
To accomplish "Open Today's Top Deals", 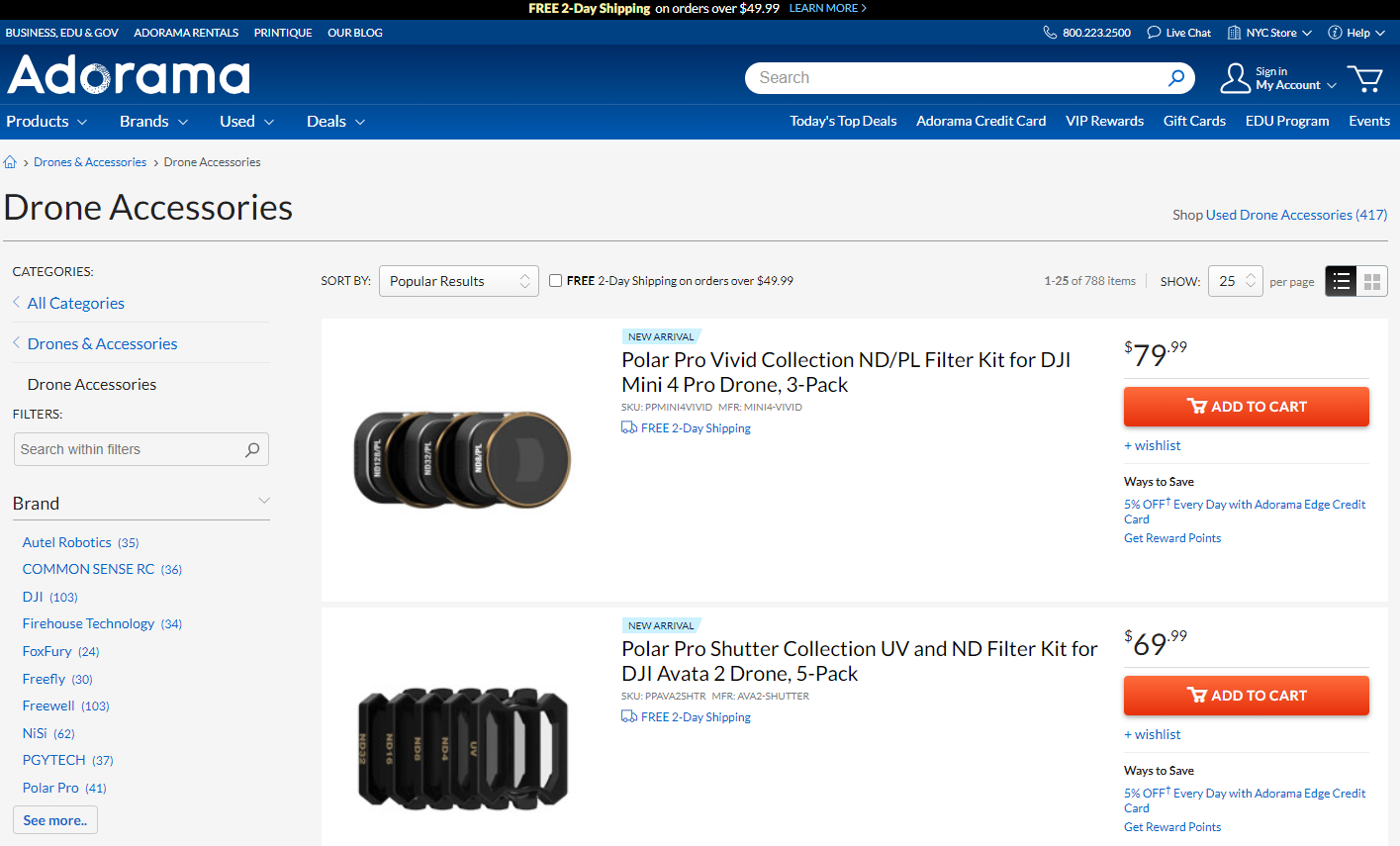I will pyautogui.click(x=843, y=121).
